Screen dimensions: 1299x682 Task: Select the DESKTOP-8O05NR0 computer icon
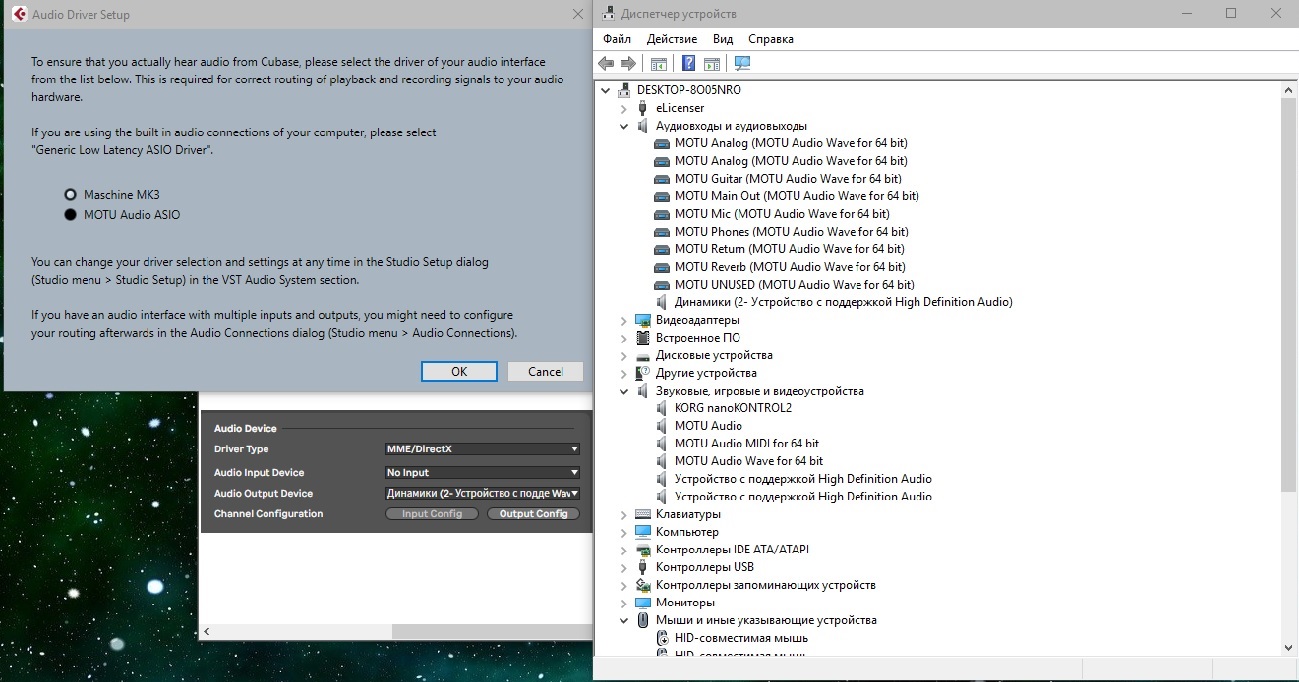pos(624,90)
